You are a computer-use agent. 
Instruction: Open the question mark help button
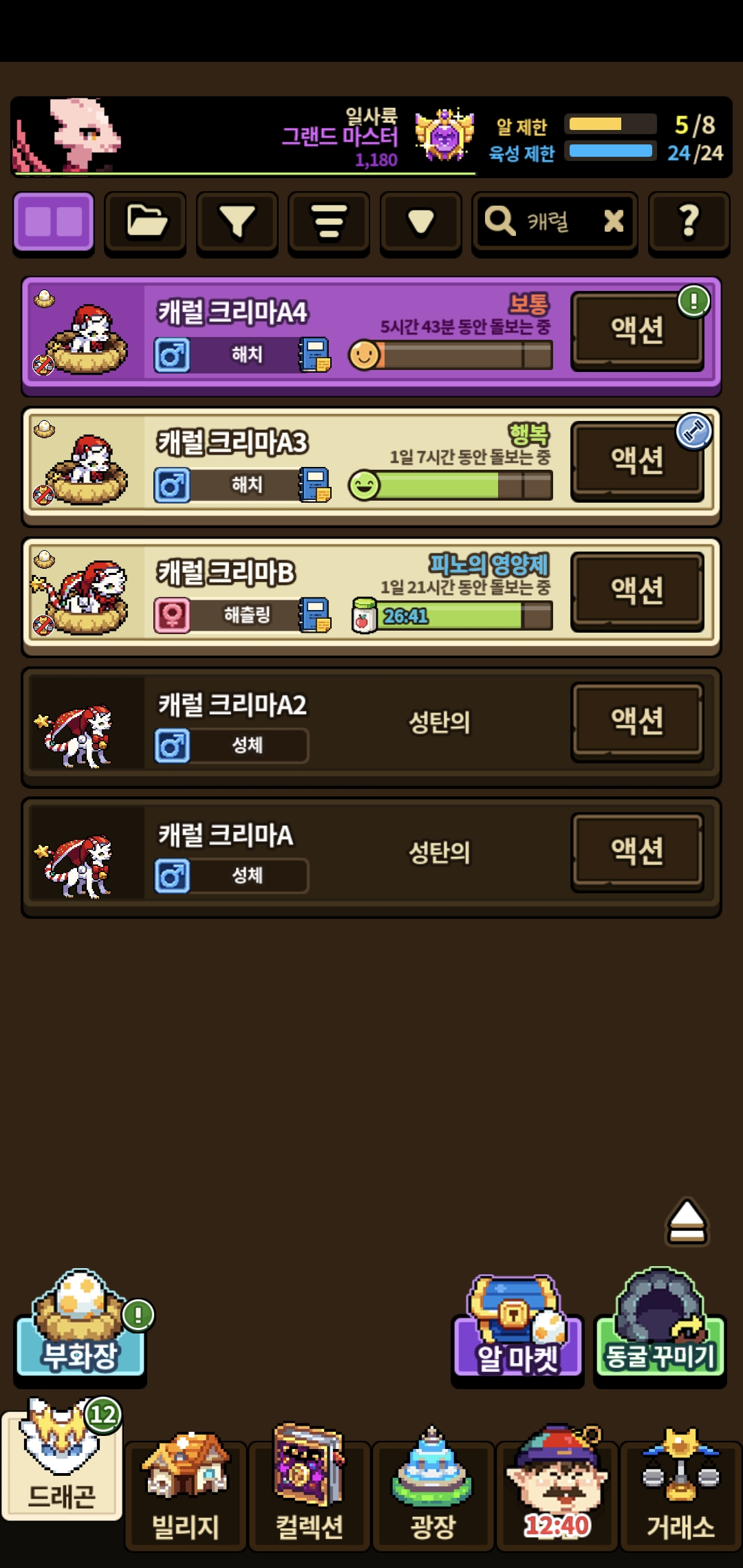[689, 222]
